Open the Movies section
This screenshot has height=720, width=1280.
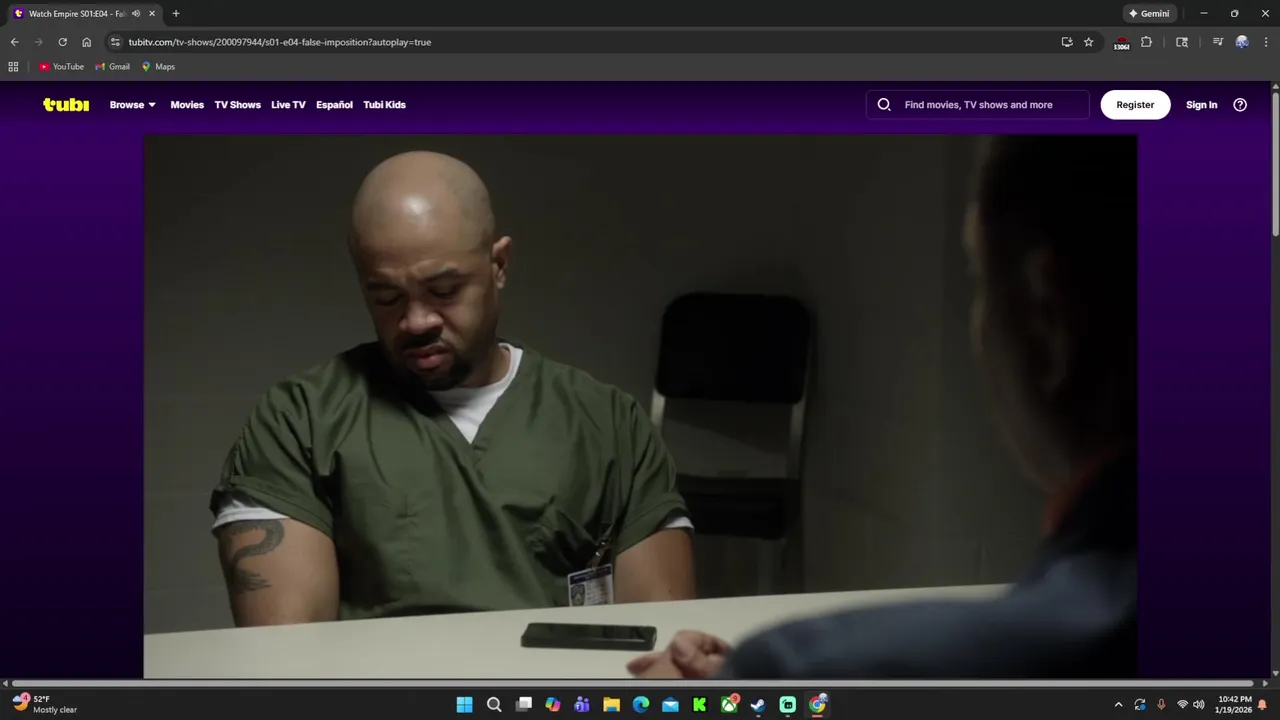[x=187, y=105]
